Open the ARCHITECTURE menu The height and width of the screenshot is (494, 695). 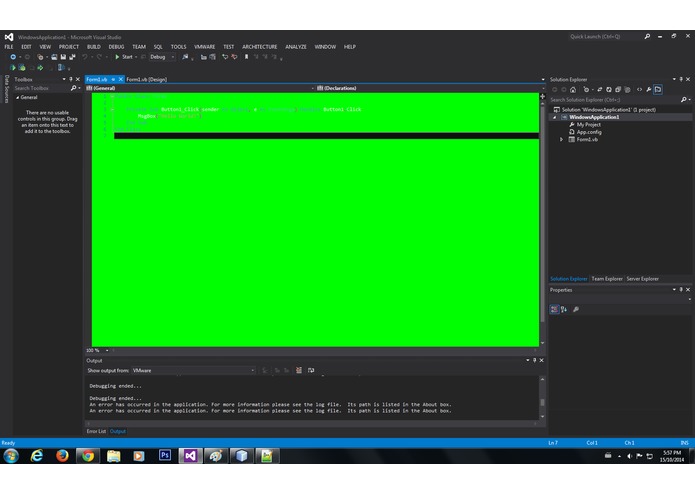click(x=259, y=47)
